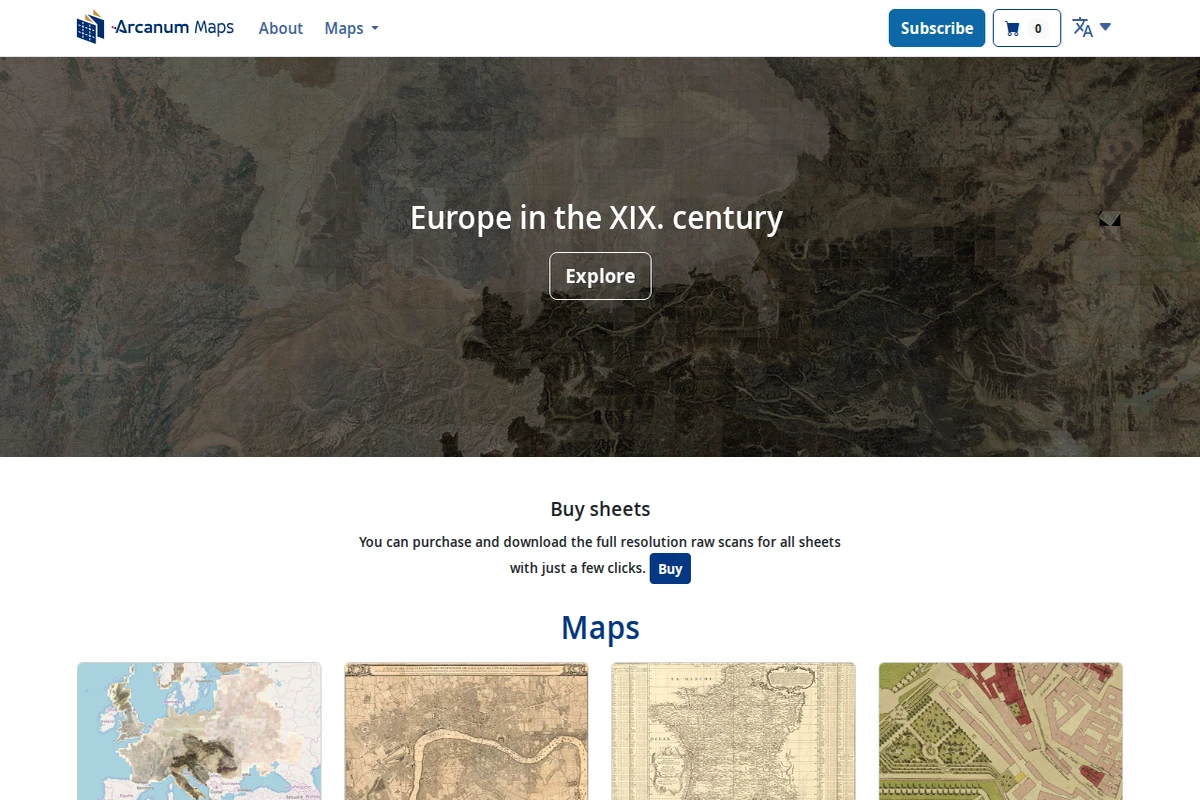Click the Buy button under Buy sheets
This screenshot has height=800, width=1200.
[x=670, y=568]
